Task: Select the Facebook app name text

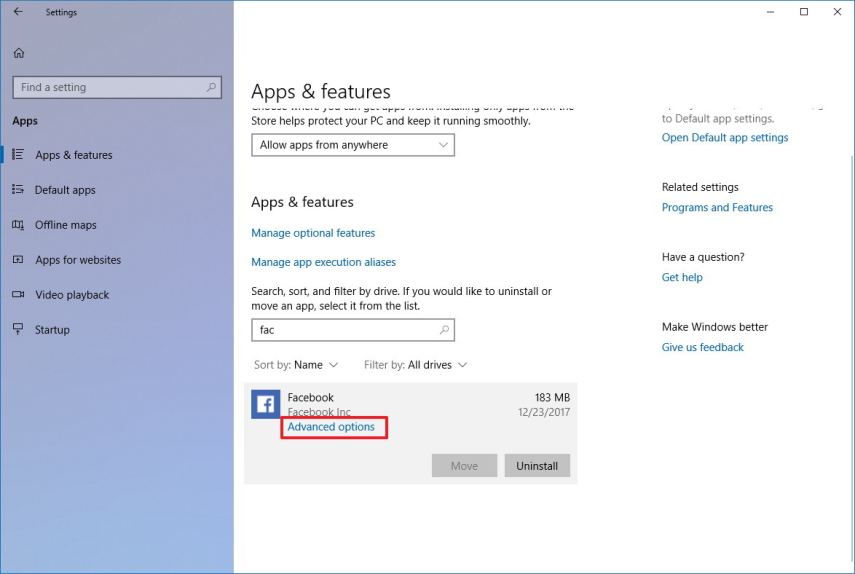Action: (310, 397)
